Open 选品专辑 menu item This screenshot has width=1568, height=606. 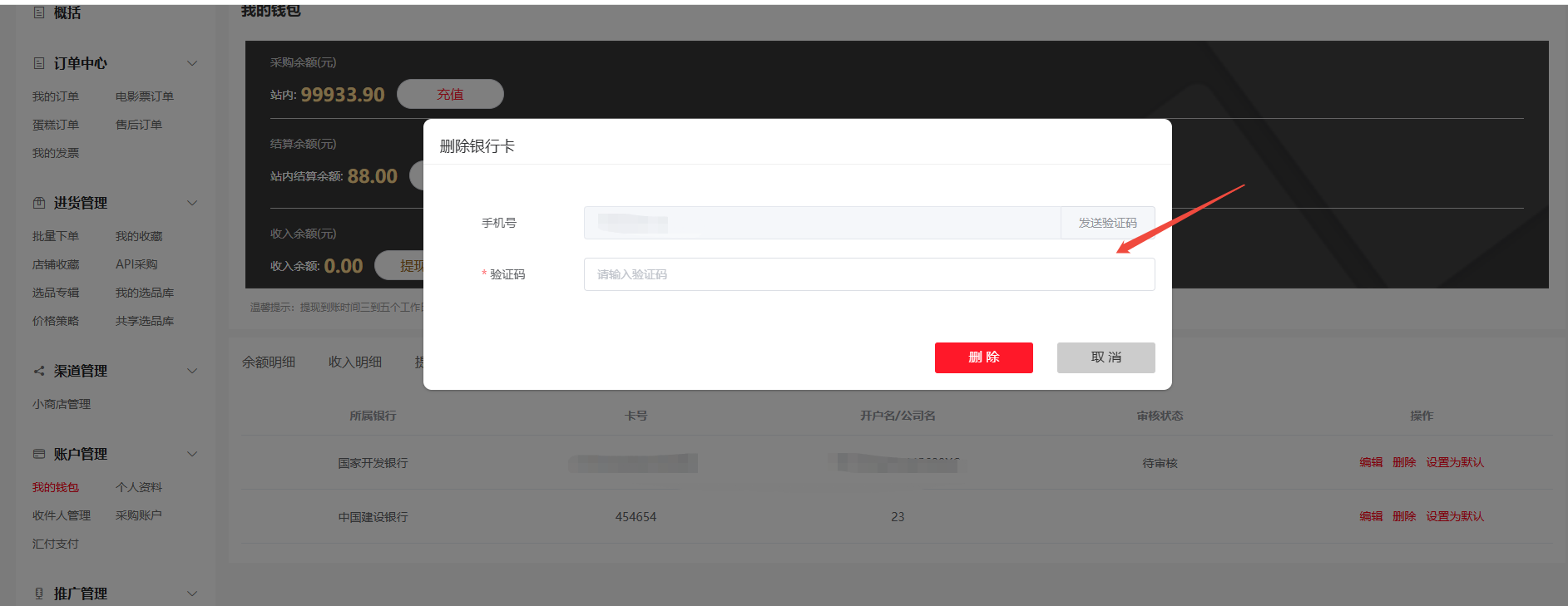coord(56,293)
